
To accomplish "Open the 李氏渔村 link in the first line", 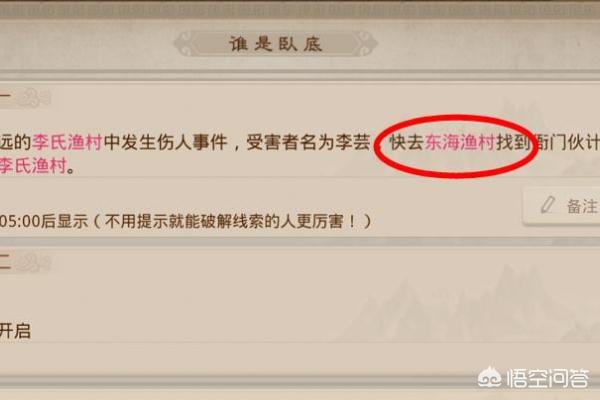I will tap(67, 143).
